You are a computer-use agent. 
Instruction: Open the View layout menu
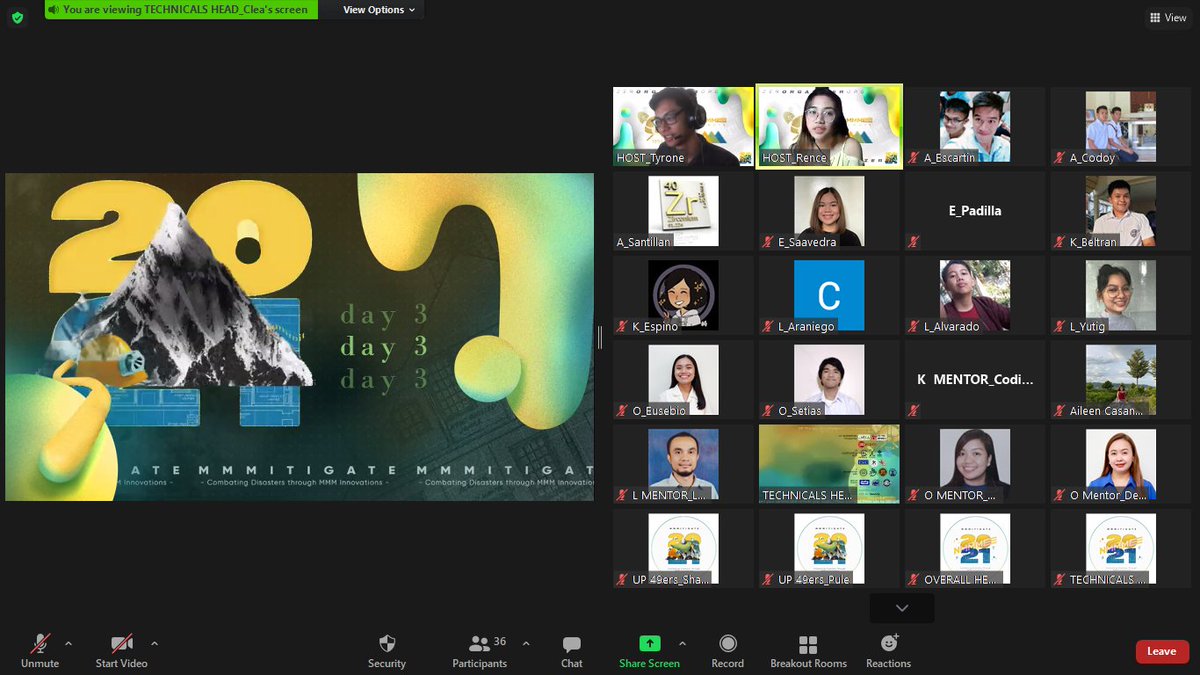pyautogui.click(x=1168, y=17)
